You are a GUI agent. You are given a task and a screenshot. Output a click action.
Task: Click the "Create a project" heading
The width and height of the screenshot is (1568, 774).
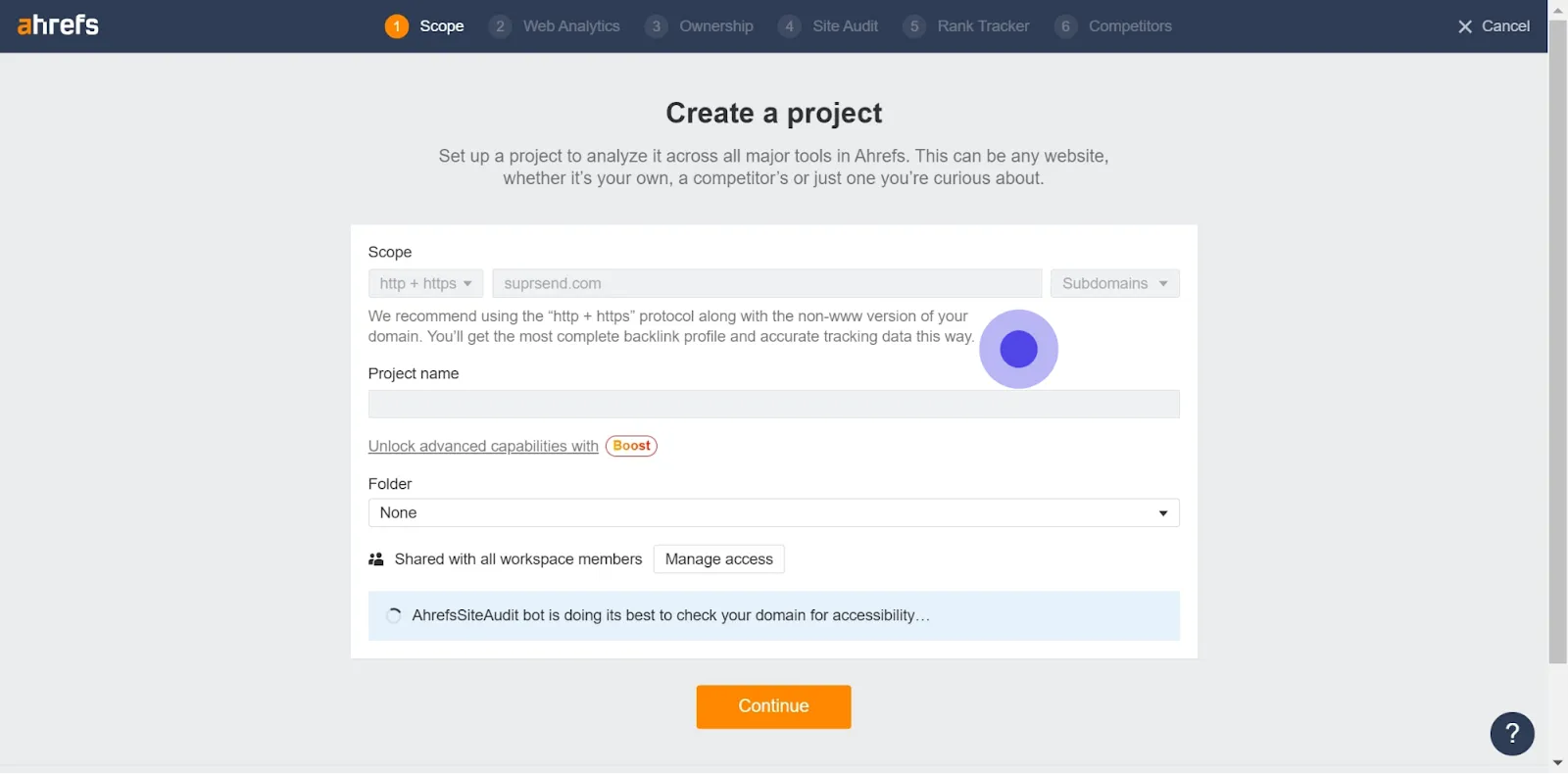[774, 114]
